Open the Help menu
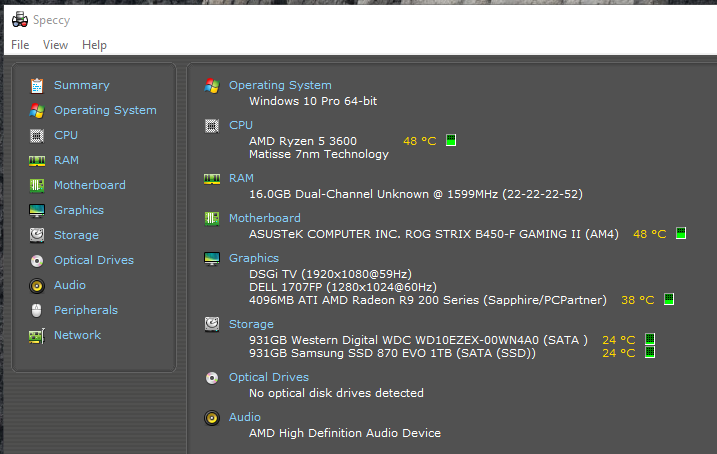The image size is (717, 454). point(94,45)
